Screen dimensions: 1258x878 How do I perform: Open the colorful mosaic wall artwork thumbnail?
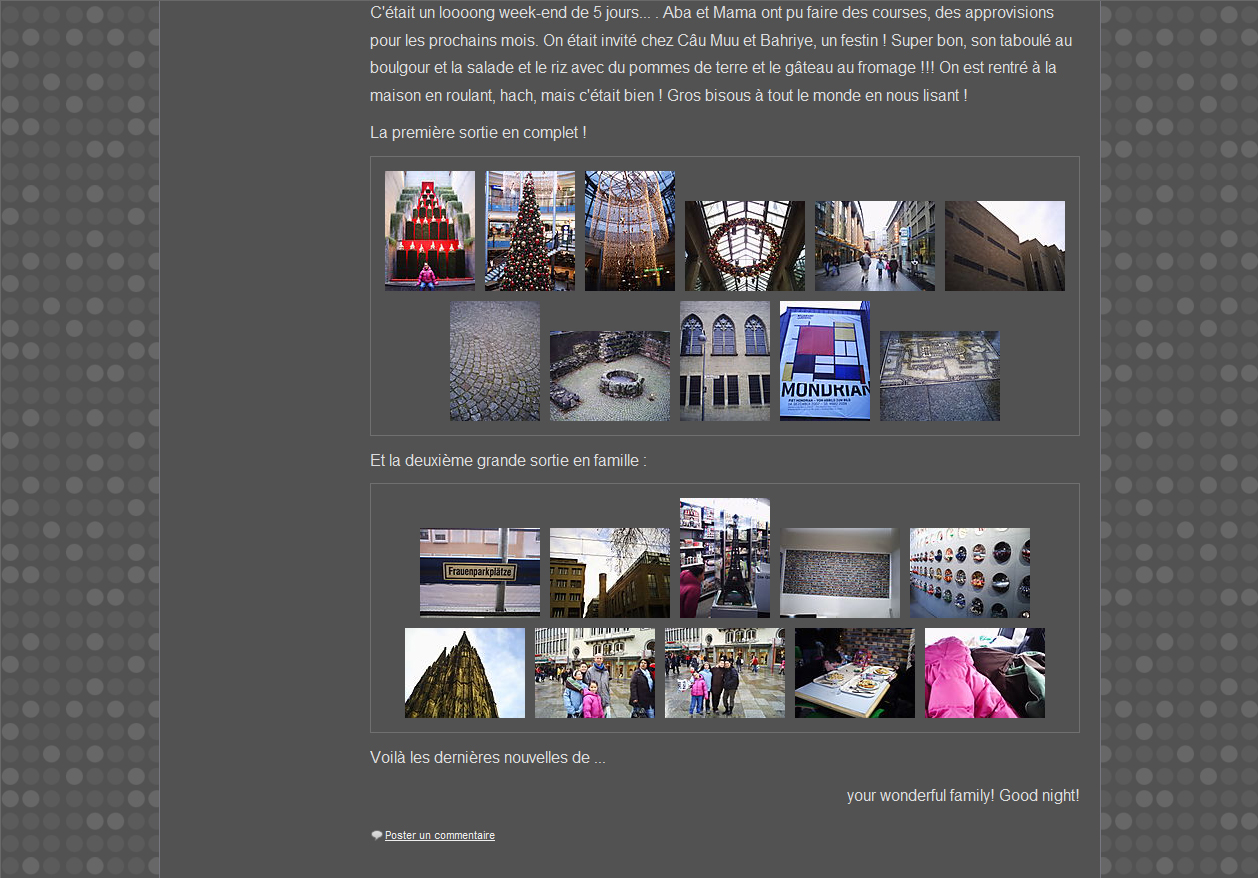[x=840, y=573]
